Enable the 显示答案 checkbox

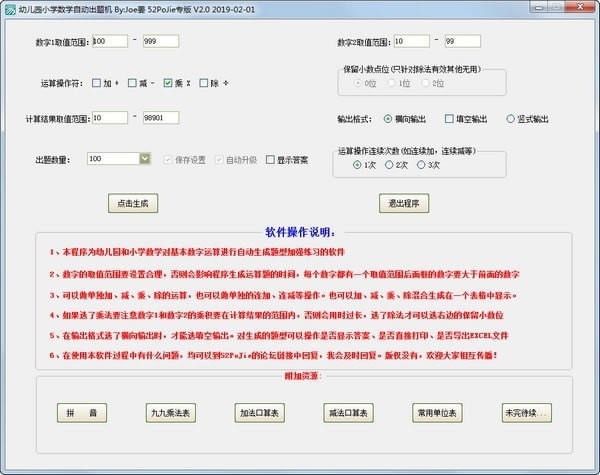pyautogui.click(x=270, y=159)
